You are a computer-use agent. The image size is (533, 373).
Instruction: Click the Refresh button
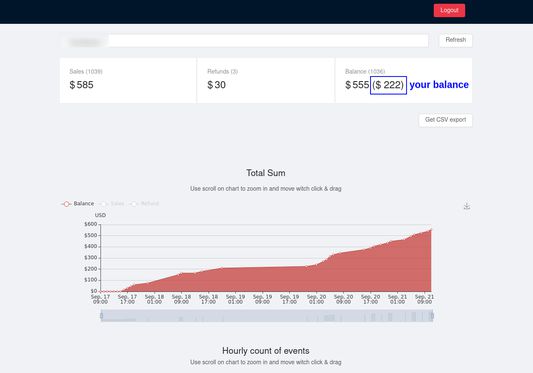455,40
